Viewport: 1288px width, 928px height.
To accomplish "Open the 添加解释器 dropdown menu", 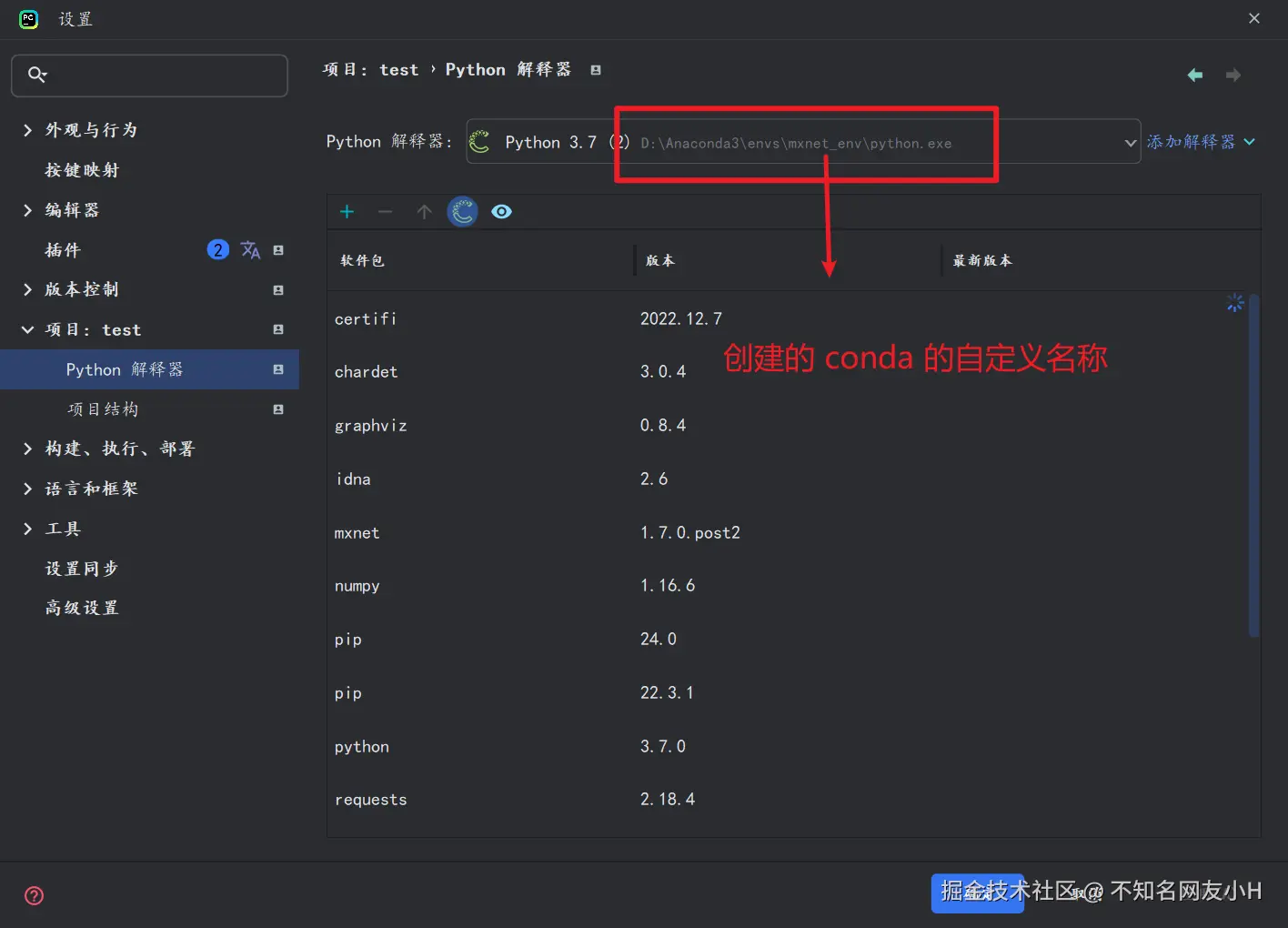I will click(x=1202, y=141).
